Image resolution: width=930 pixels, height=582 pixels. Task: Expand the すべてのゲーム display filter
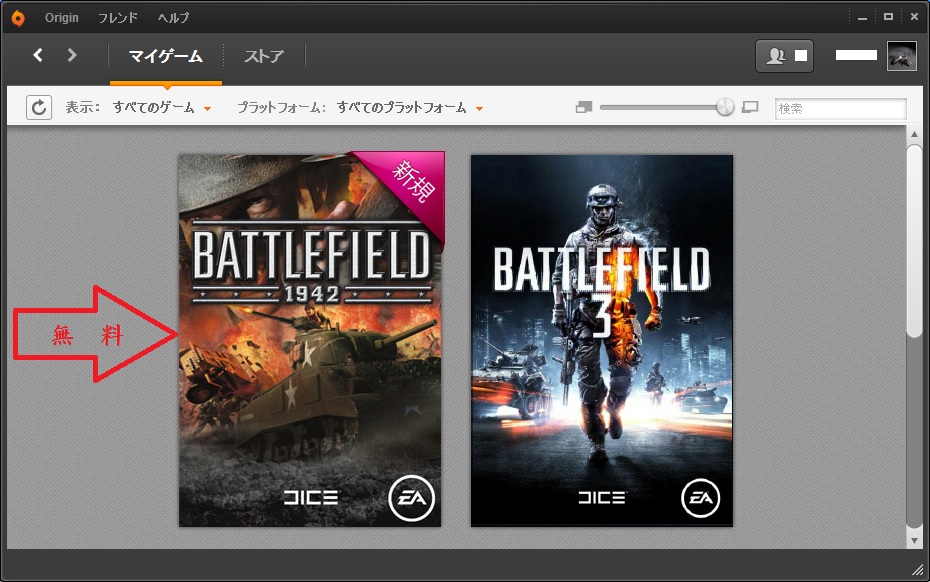[162, 108]
